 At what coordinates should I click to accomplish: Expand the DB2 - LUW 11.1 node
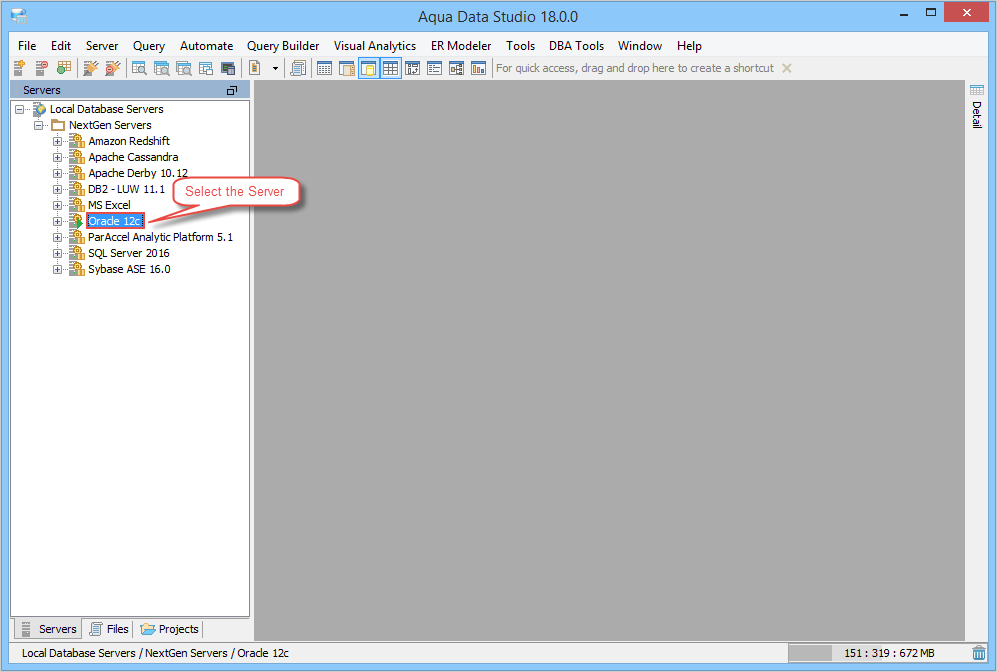tap(57, 189)
